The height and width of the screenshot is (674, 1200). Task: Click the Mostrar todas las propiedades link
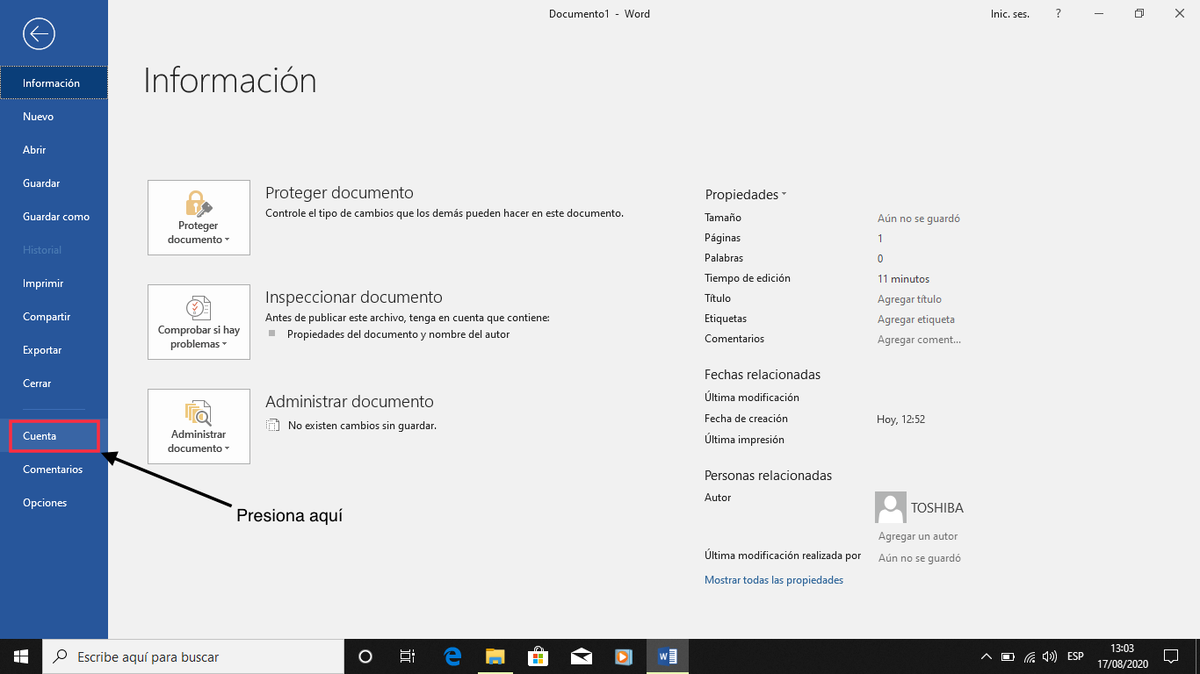coord(773,579)
